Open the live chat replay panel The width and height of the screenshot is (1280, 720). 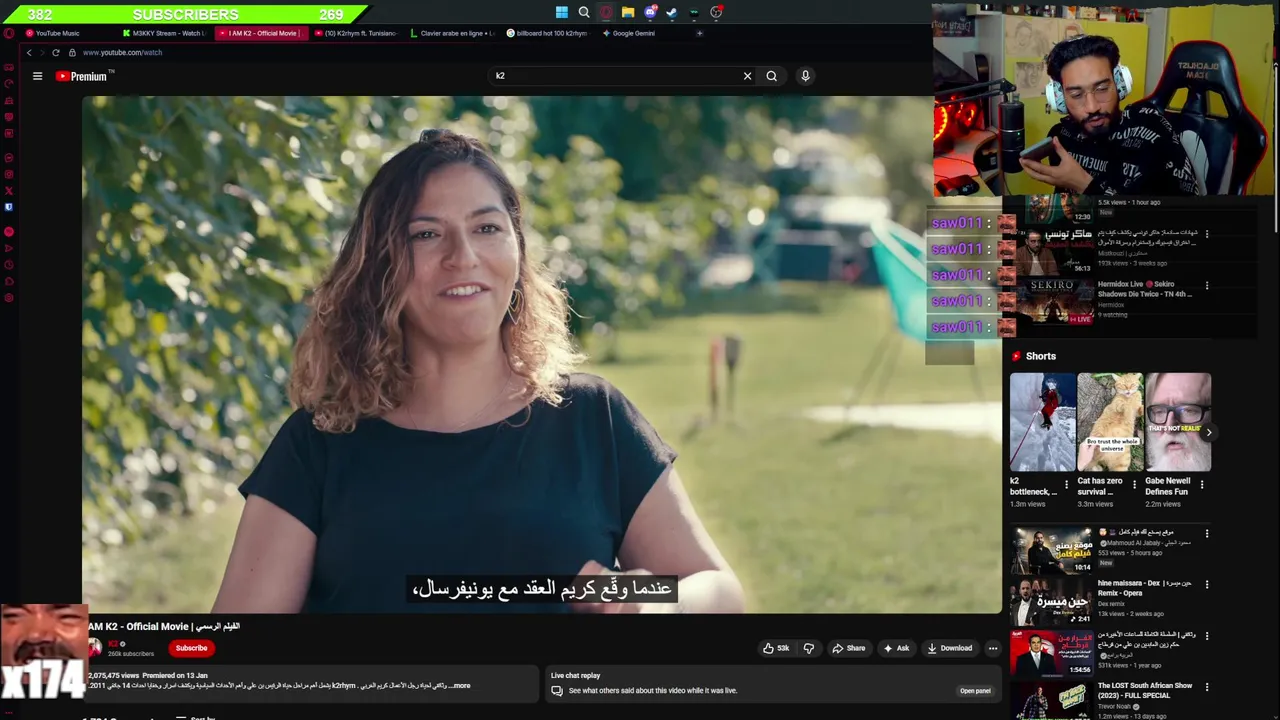[975, 691]
